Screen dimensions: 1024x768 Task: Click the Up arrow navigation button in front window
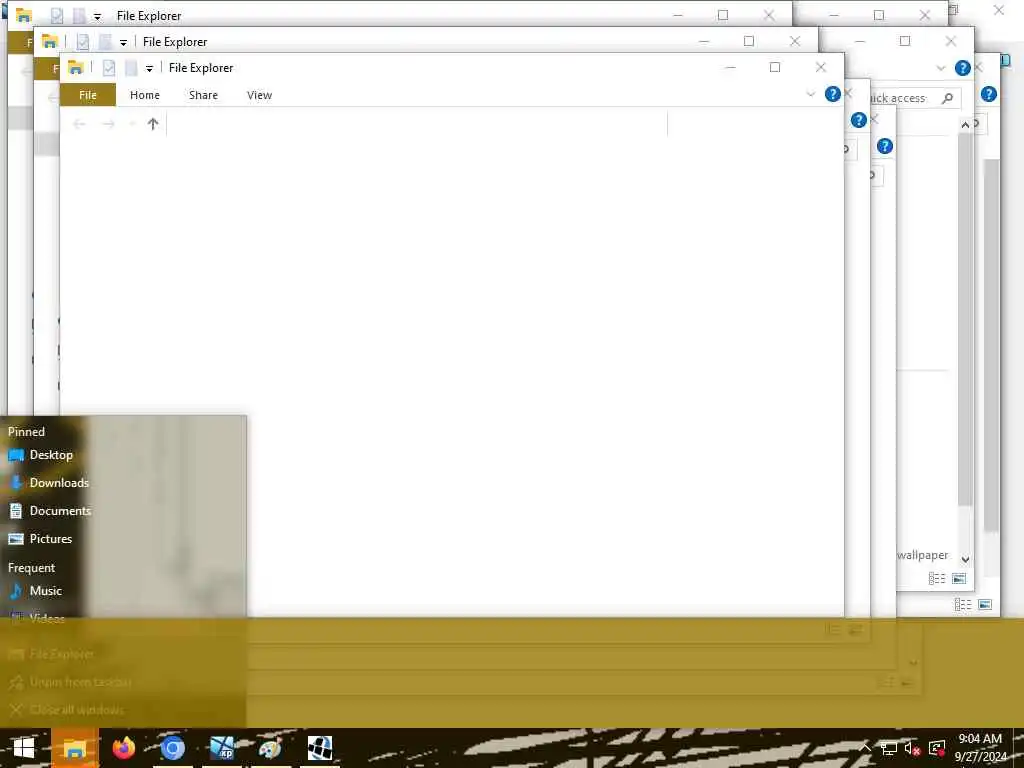click(153, 123)
